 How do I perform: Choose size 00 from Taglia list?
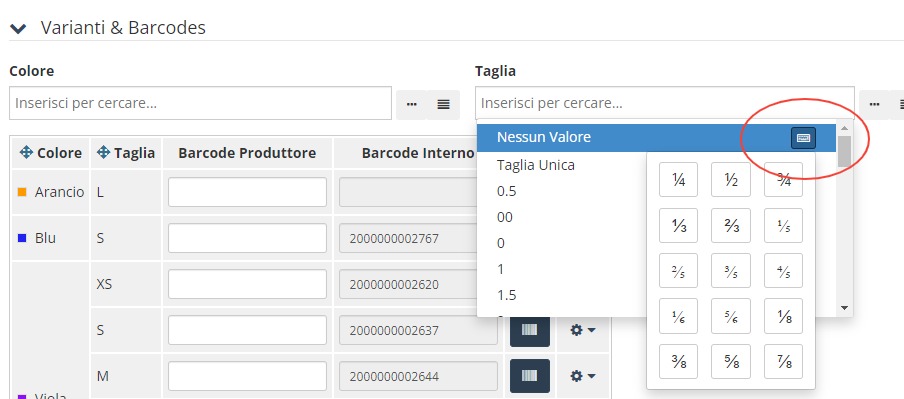coord(504,217)
